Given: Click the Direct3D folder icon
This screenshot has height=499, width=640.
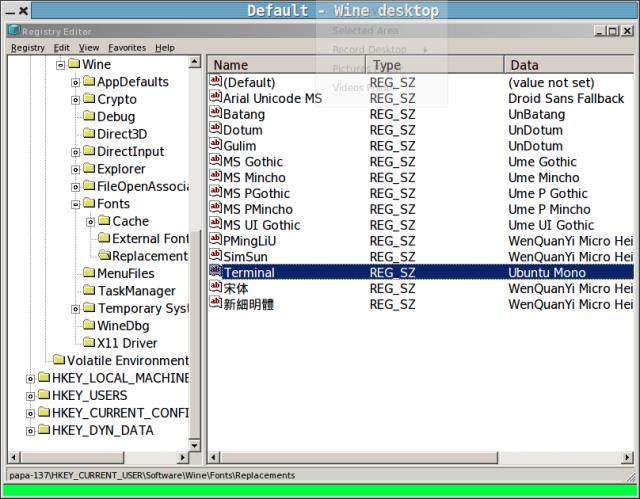Looking at the screenshot, I should 88,135.
